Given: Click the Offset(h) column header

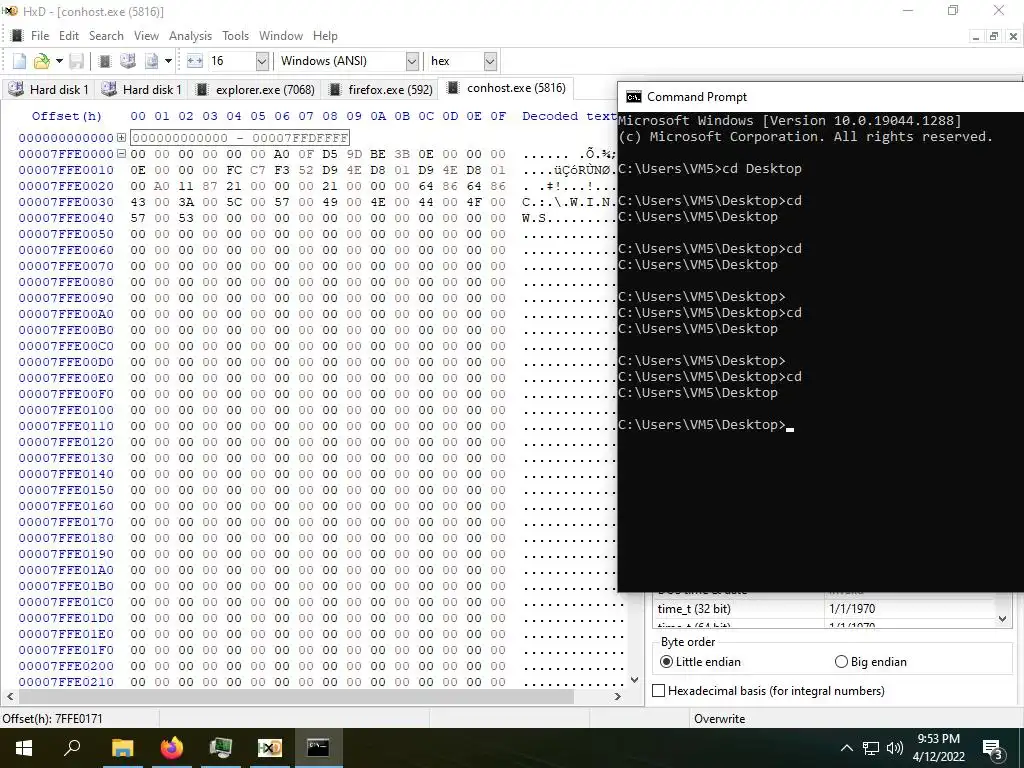Looking at the screenshot, I should (x=67, y=116).
